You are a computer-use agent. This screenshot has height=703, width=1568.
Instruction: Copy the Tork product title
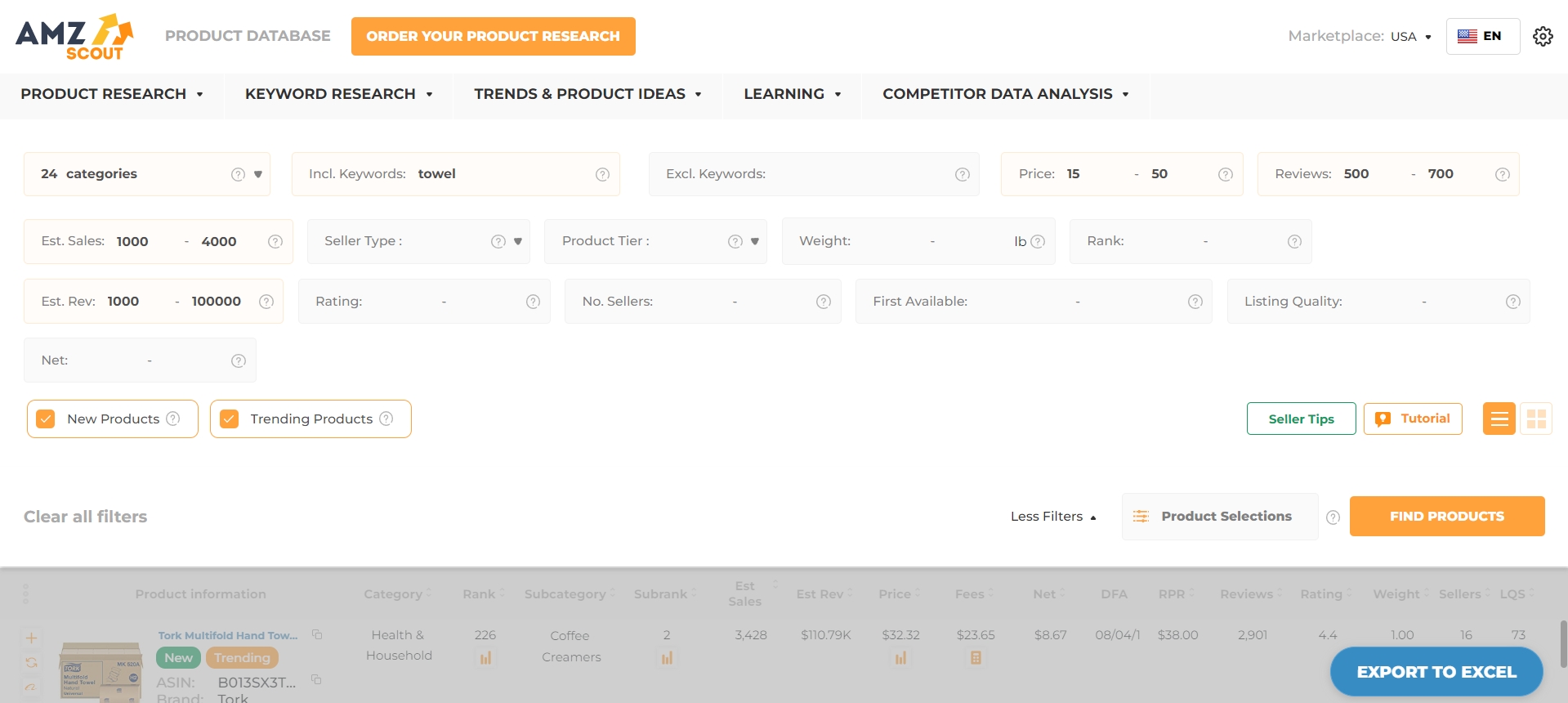(x=317, y=634)
